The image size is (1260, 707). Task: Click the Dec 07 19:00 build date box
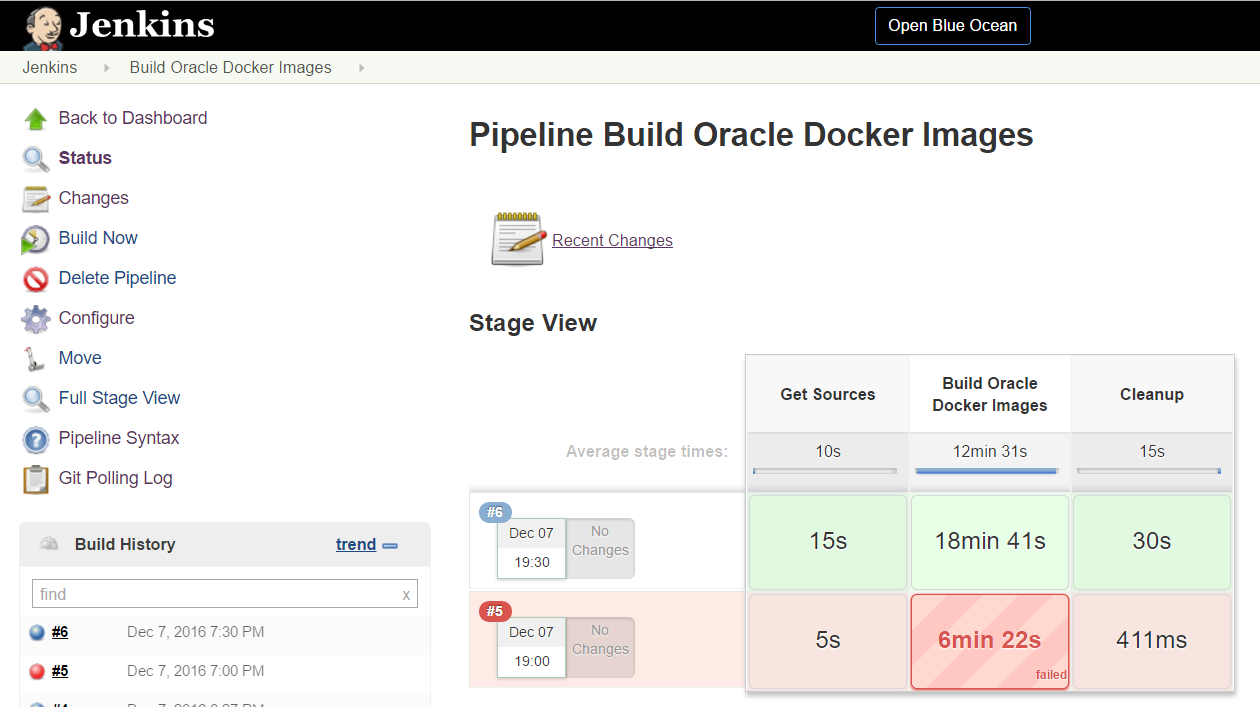point(531,647)
